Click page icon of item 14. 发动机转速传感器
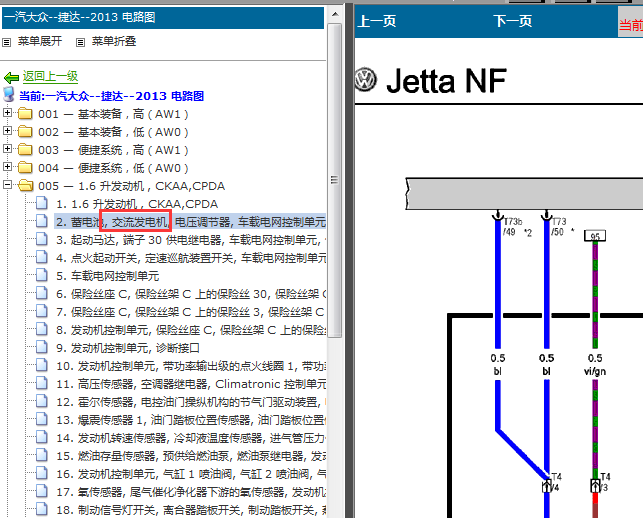 pyautogui.click(x=41, y=437)
